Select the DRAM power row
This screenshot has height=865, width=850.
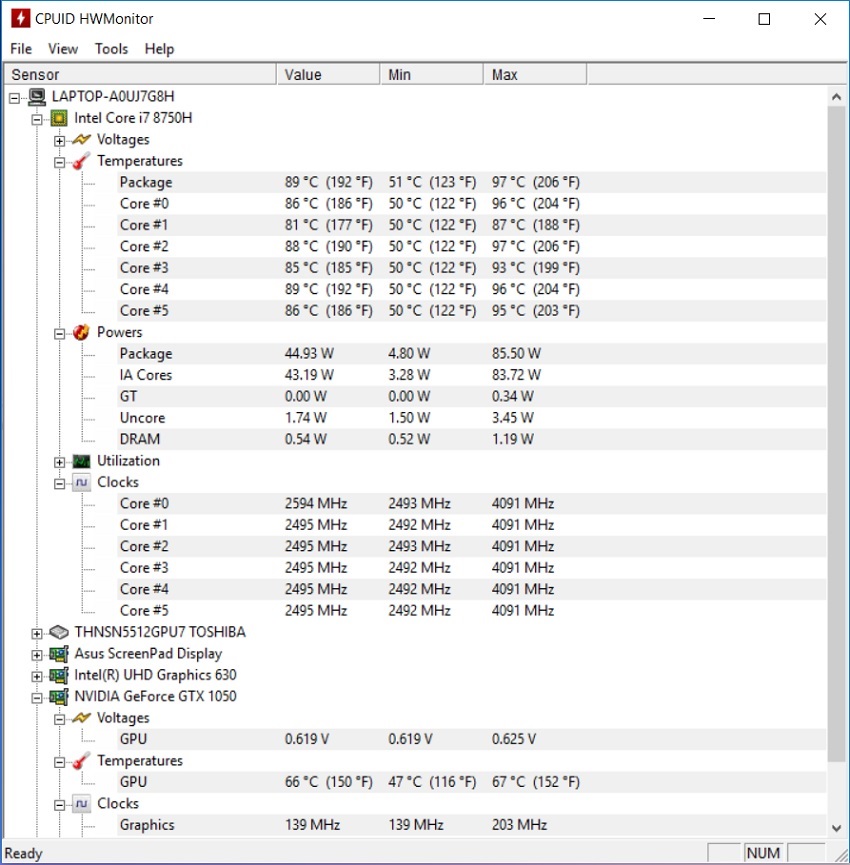[472, 440]
